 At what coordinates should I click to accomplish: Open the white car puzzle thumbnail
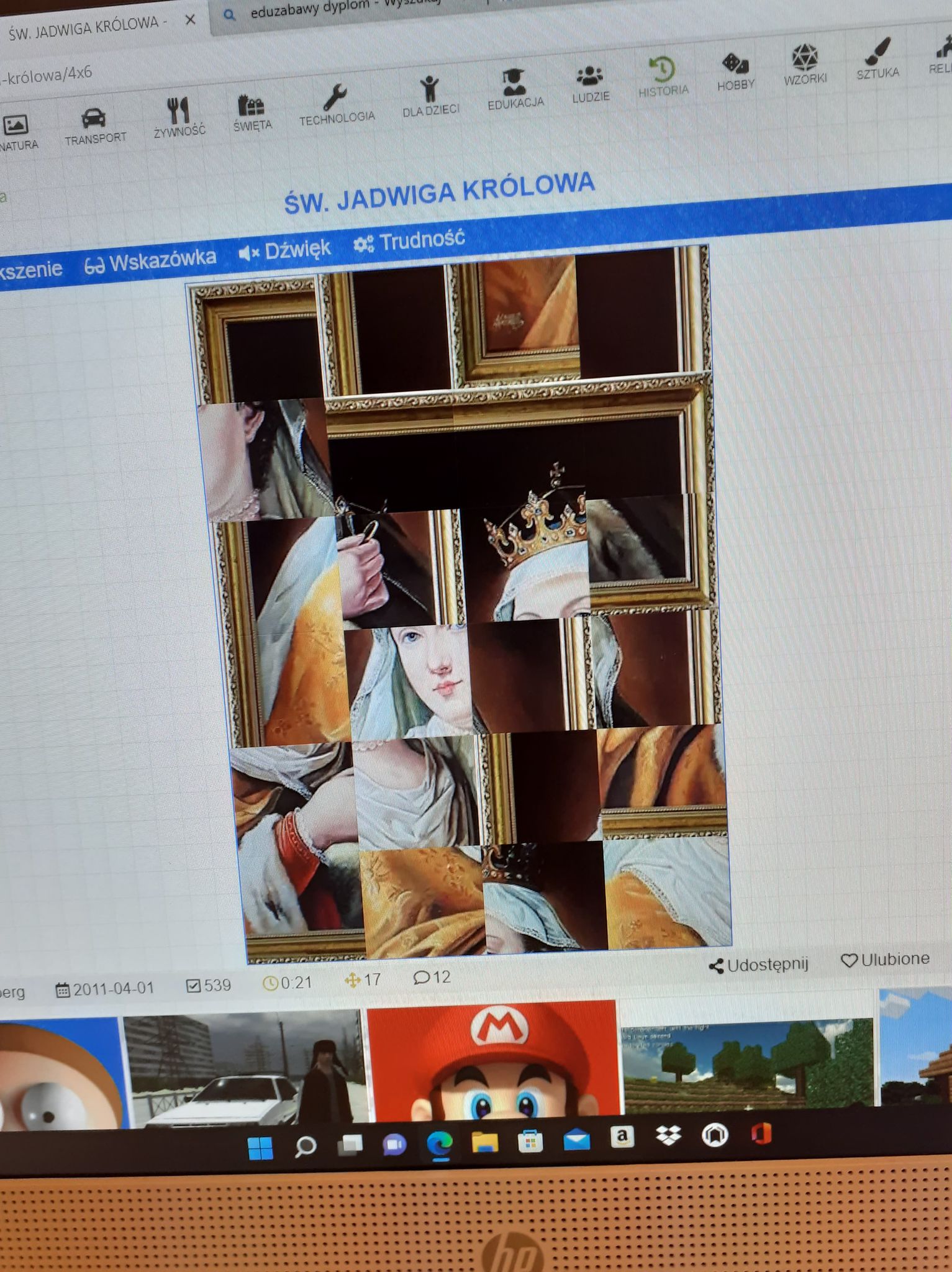[246, 1070]
